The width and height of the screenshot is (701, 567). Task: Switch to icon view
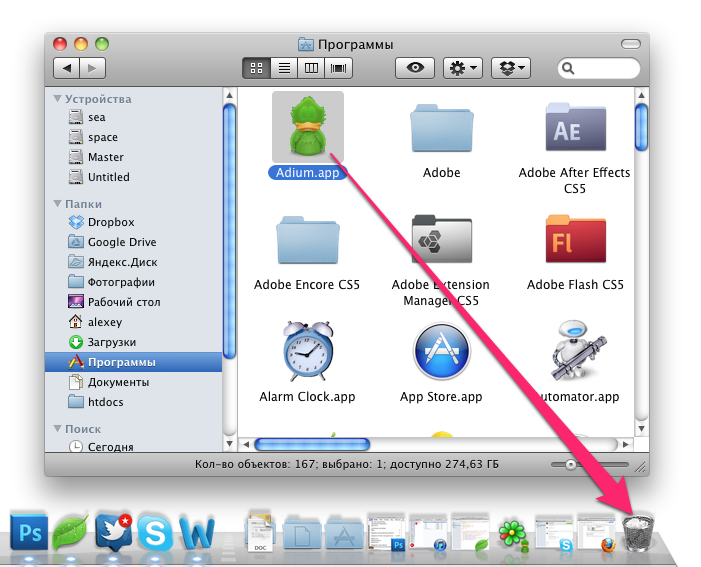pos(257,68)
